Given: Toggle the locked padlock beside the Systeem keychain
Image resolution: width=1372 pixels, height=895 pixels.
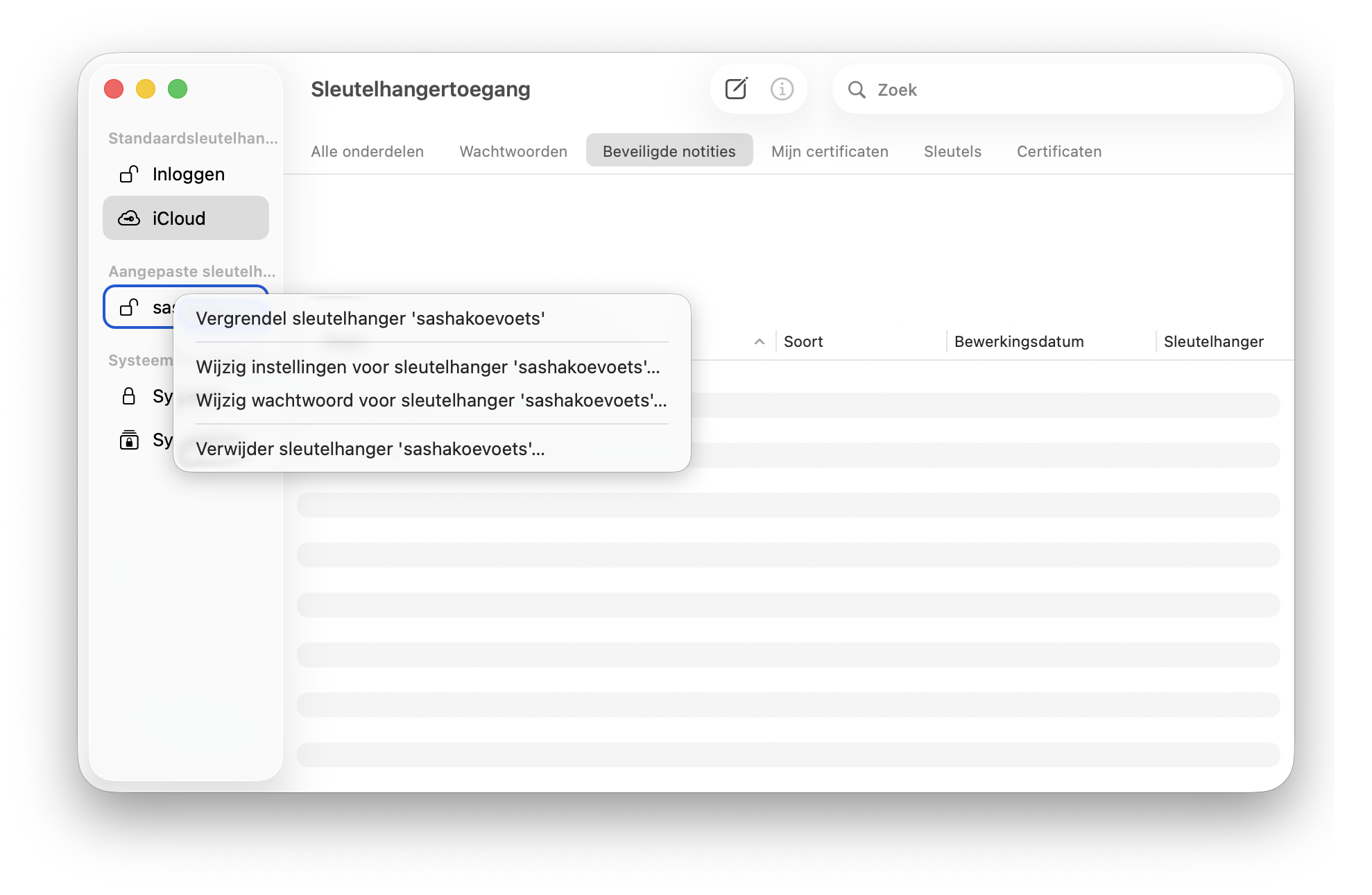Looking at the screenshot, I should tap(129, 397).
